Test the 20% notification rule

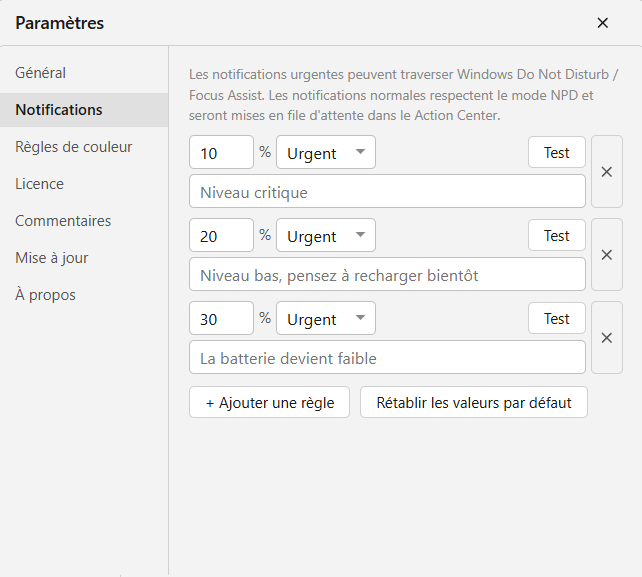pos(557,235)
